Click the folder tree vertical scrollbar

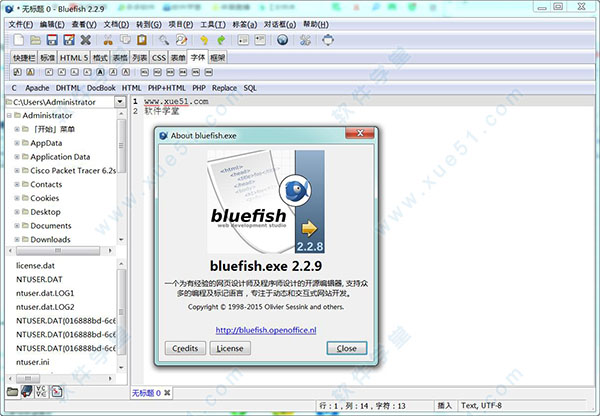coord(121,145)
